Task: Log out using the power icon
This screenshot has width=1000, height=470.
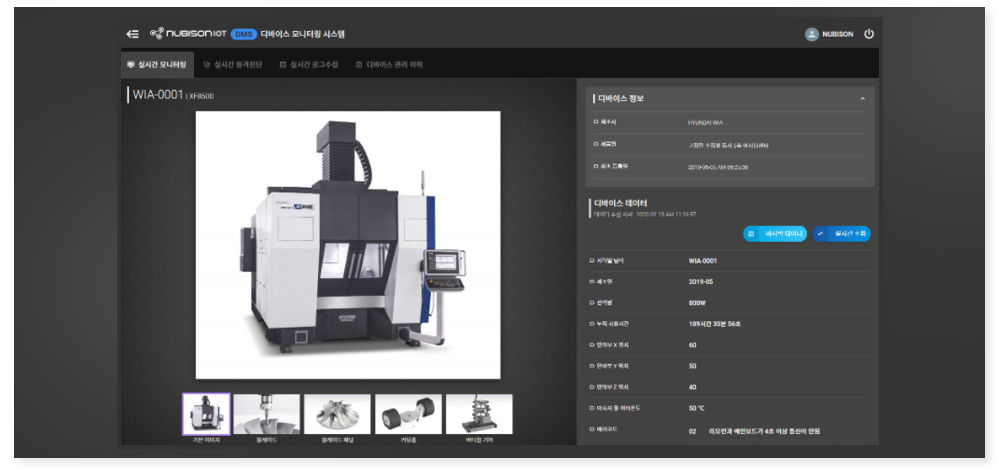Action: pos(869,34)
